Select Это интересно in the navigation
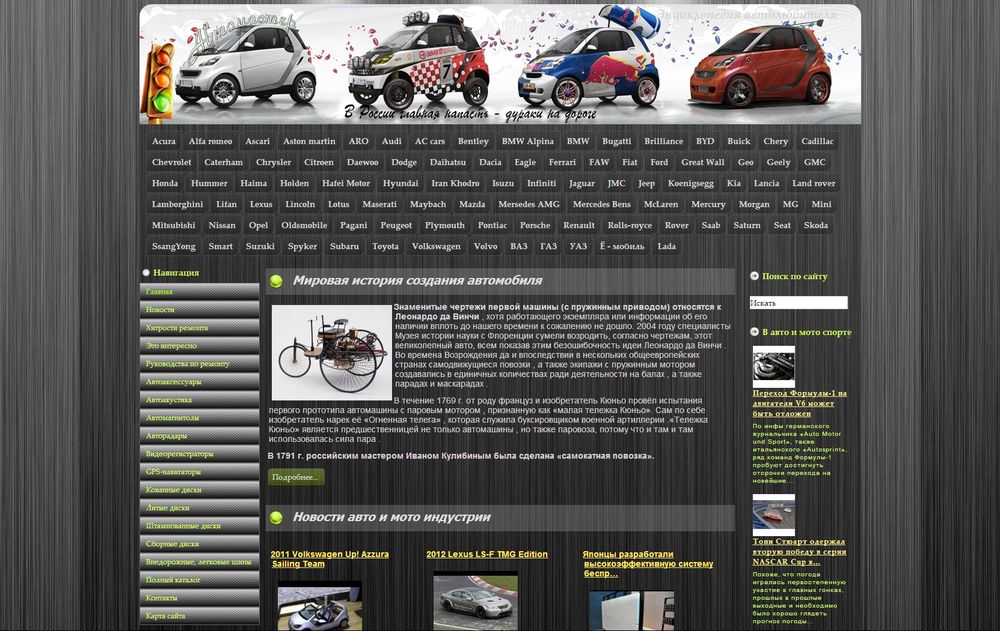This screenshot has height=631, width=1000. 200,346
